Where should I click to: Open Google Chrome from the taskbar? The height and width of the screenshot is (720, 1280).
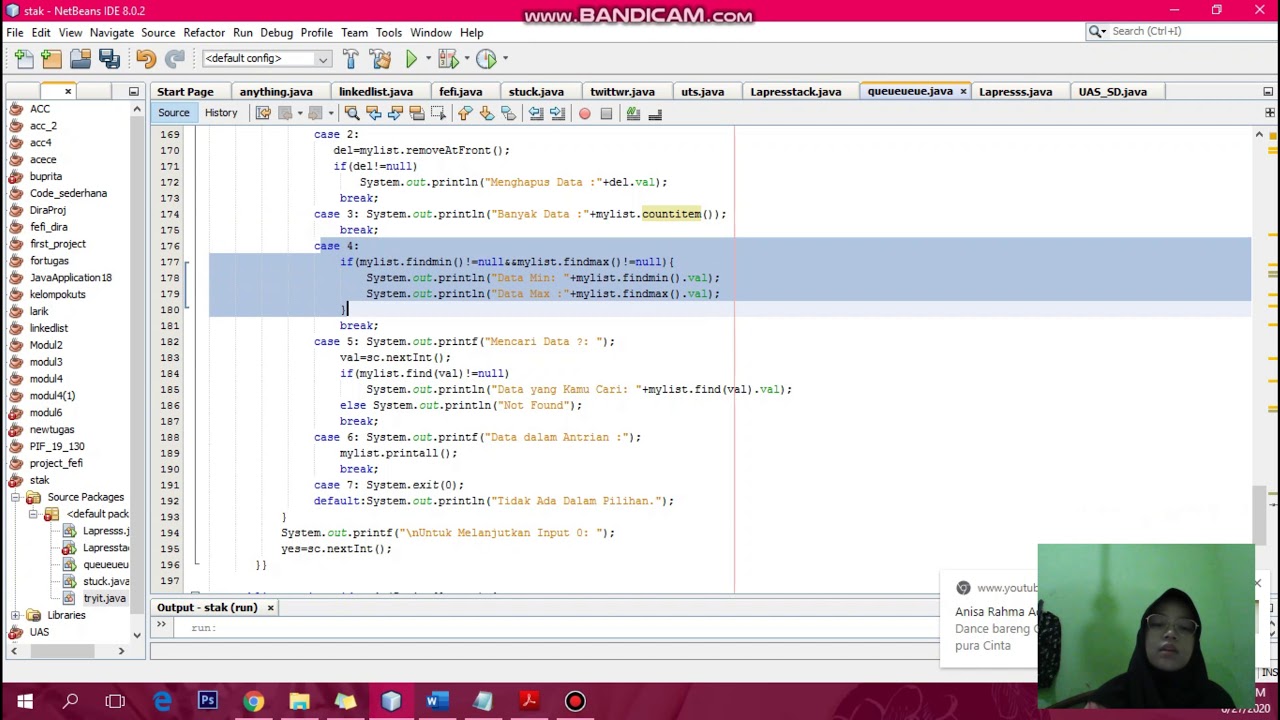(x=254, y=701)
